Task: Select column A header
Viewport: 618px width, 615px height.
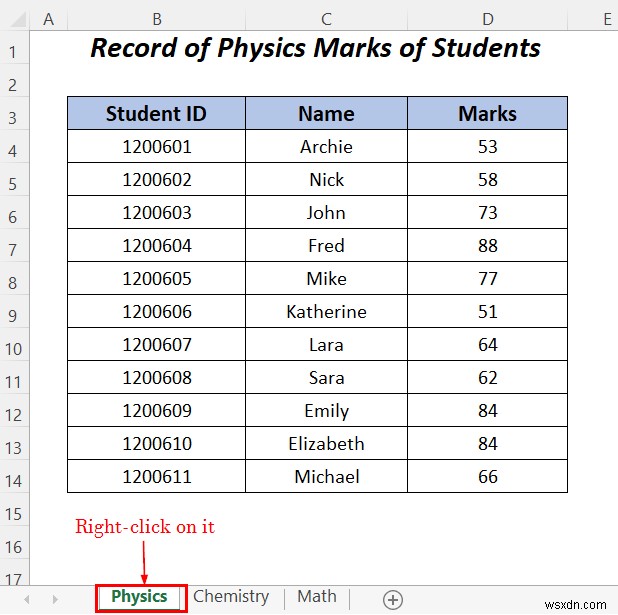Action: pyautogui.click(x=48, y=19)
